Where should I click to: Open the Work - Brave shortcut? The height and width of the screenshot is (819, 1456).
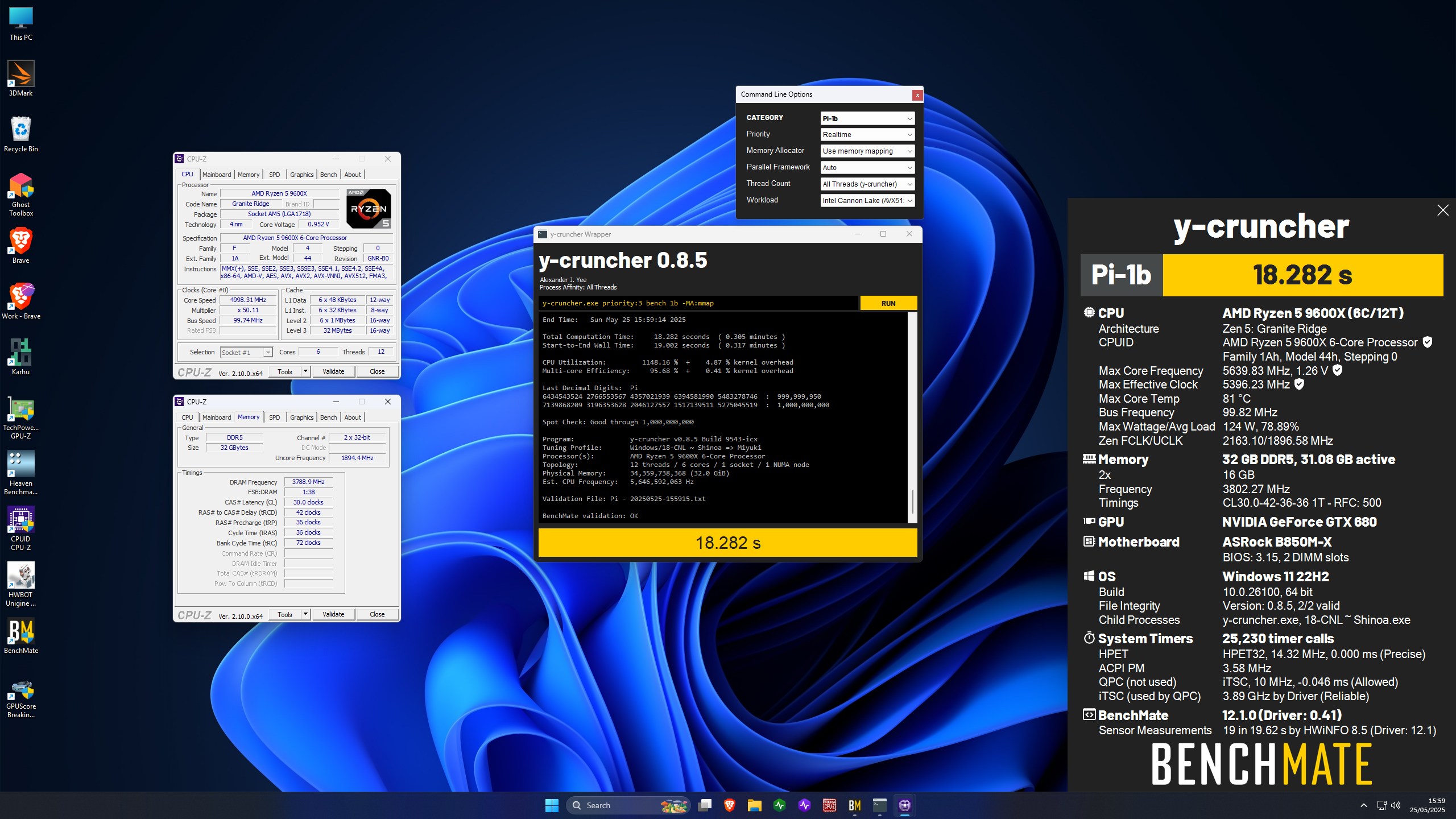(x=21, y=301)
